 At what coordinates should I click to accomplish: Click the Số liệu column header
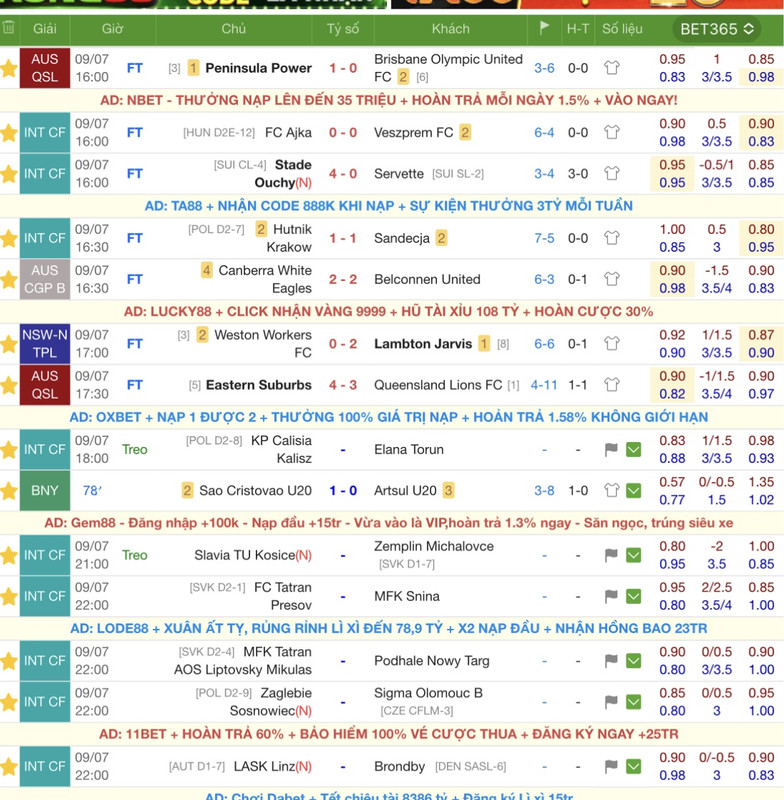622,29
